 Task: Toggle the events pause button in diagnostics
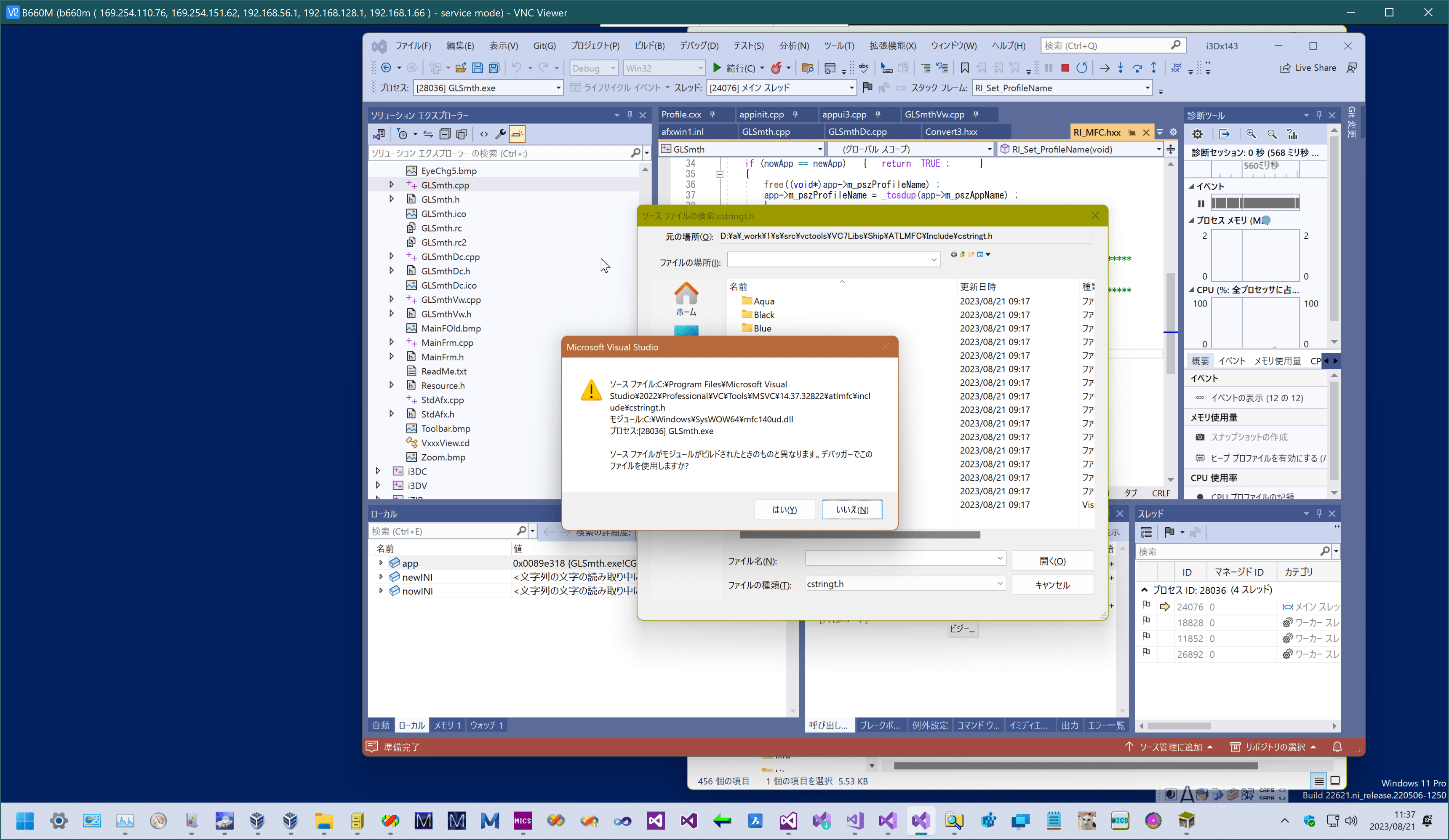(x=1201, y=203)
